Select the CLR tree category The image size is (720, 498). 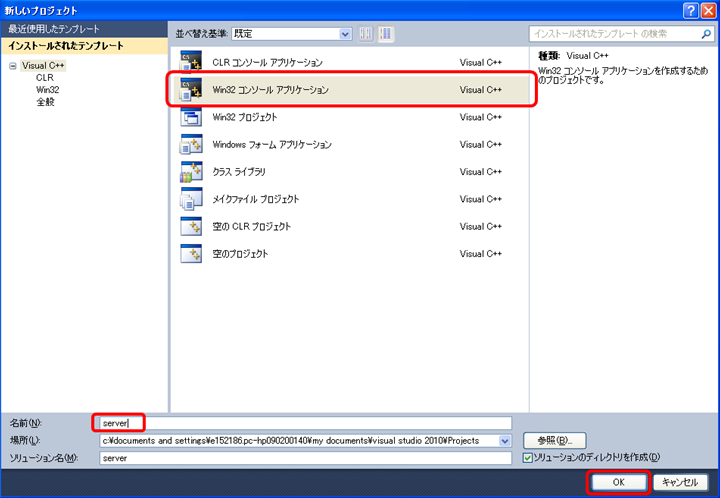45,78
